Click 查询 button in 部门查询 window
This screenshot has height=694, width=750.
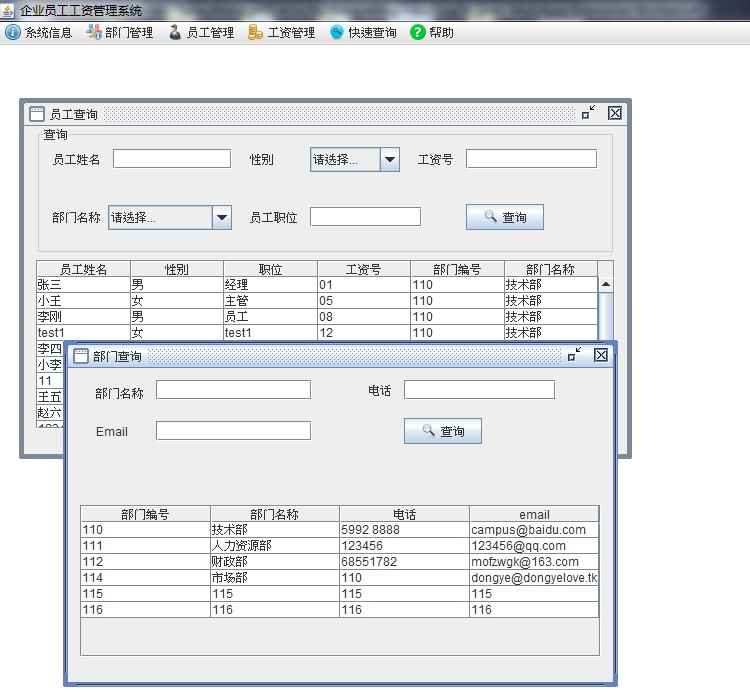point(442,431)
